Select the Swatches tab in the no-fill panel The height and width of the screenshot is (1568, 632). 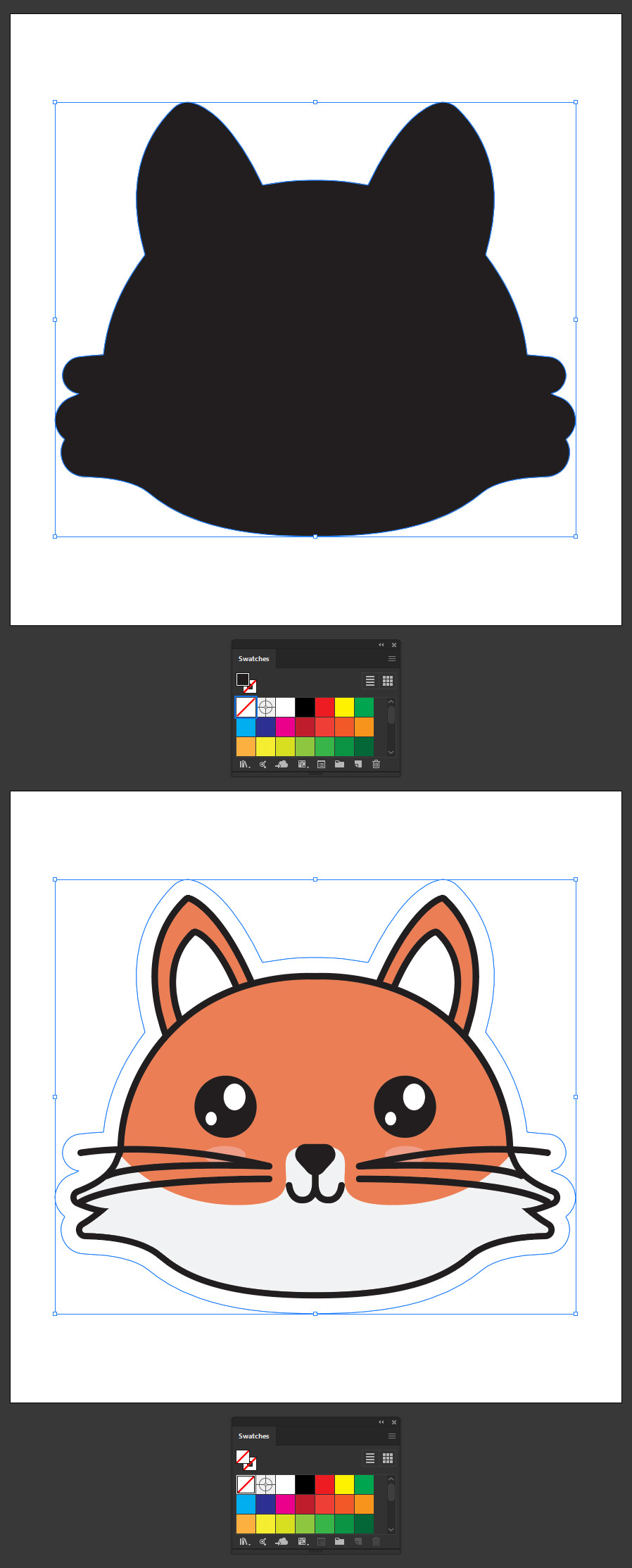(253, 1436)
